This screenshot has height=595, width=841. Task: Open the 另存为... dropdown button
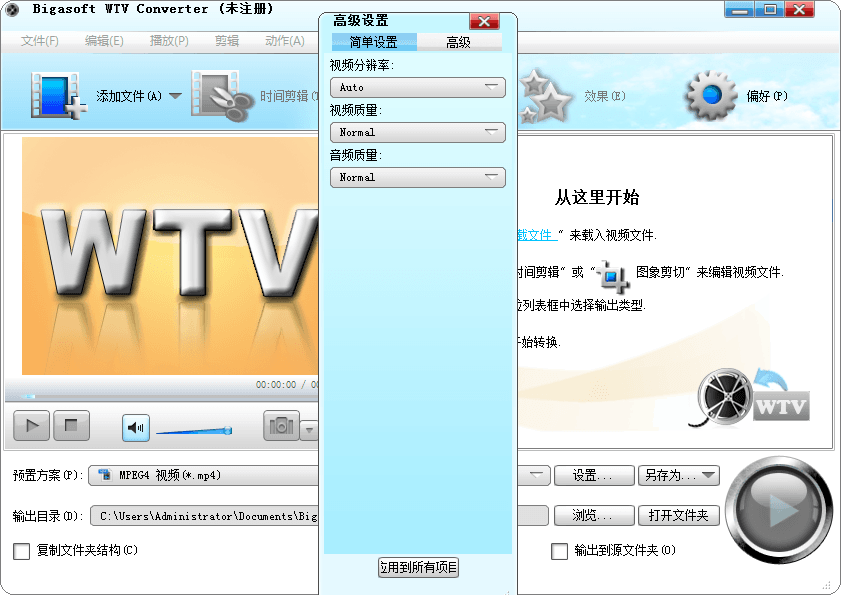click(678, 475)
